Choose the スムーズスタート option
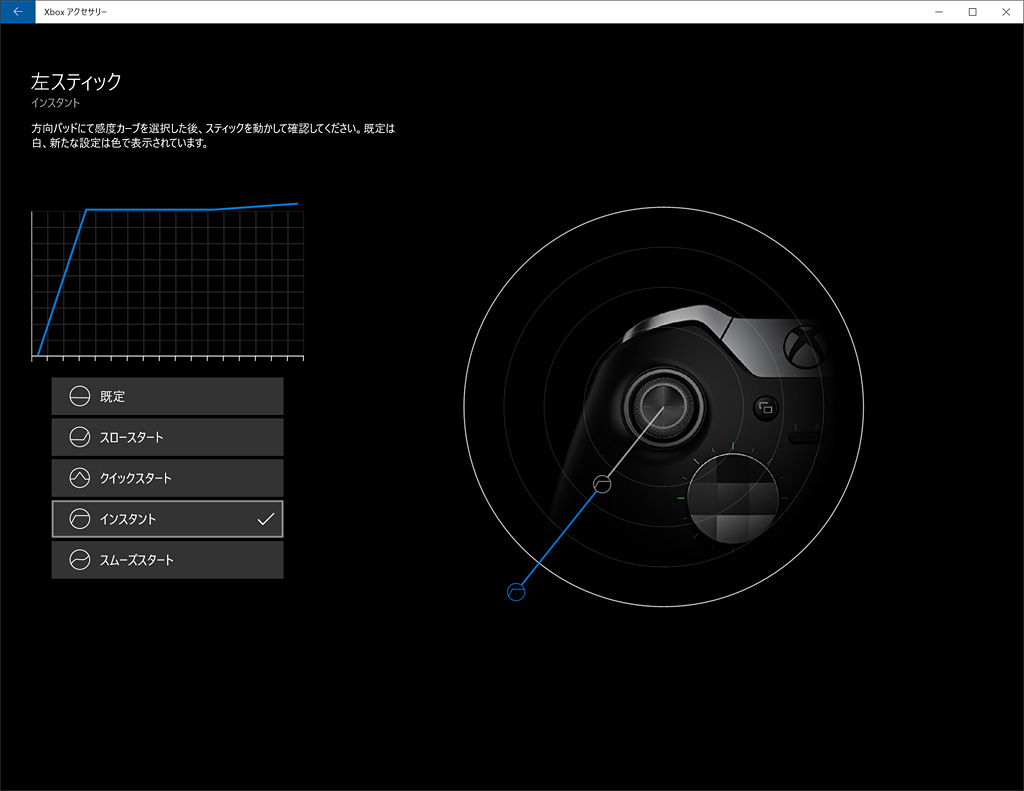This screenshot has height=791, width=1024. [167, 560]
